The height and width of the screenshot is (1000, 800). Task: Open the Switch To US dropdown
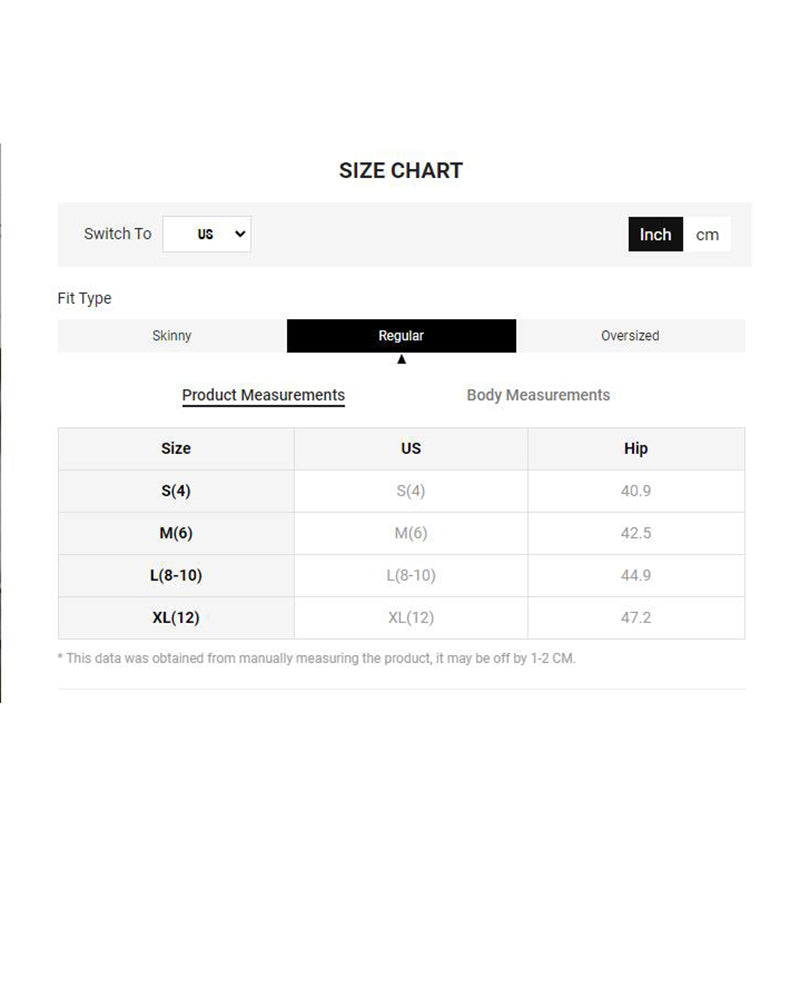point(207,234)
